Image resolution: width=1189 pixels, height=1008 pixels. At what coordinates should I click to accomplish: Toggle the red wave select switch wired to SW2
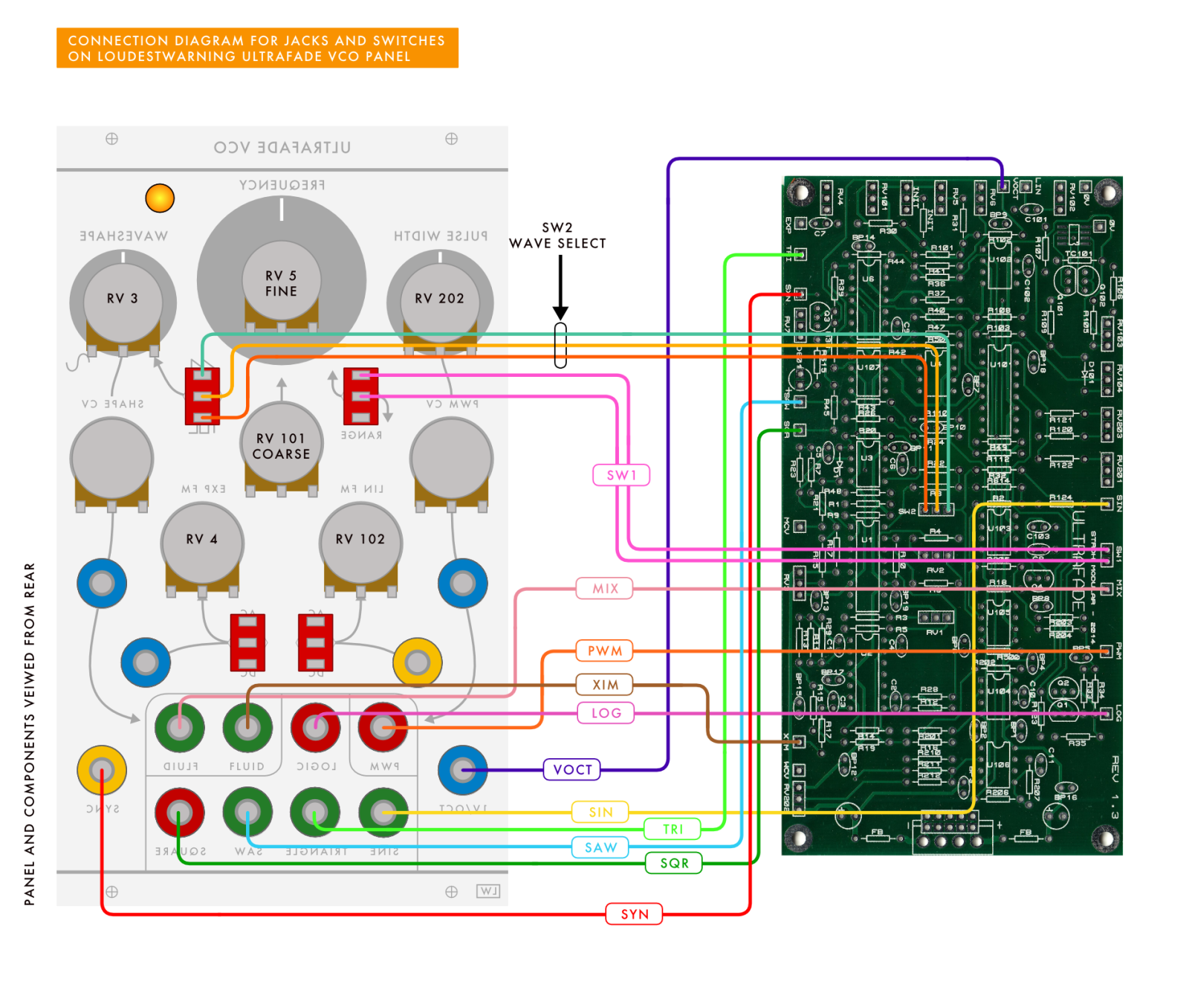(202, 396)
